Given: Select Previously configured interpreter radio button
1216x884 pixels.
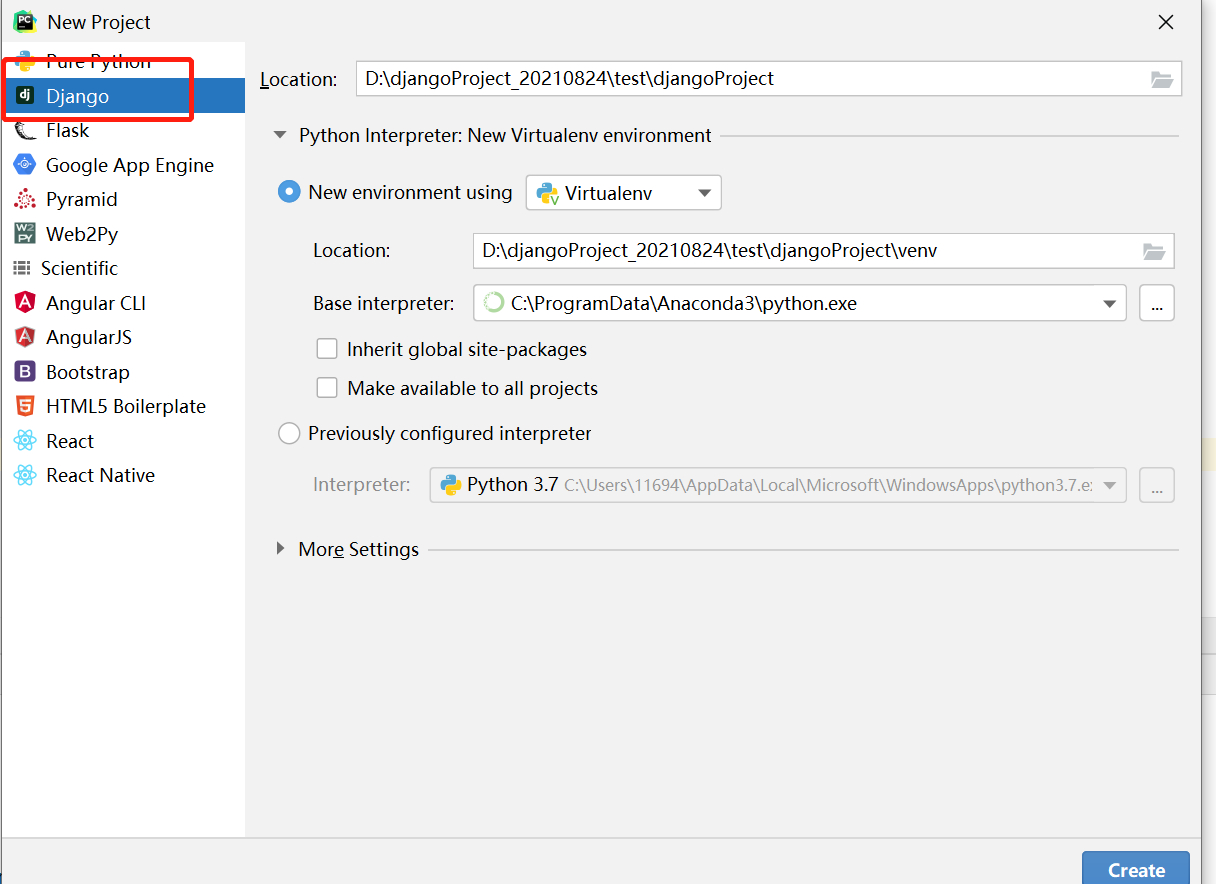Looking at the screenshot, I should [x=289, y=433].
